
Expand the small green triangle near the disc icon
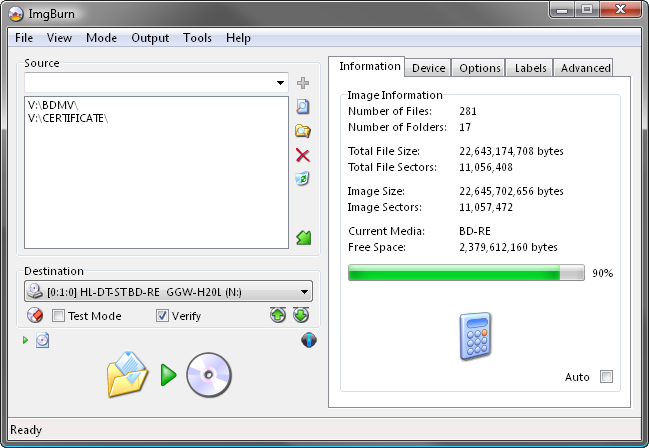[x=25, y=340]
